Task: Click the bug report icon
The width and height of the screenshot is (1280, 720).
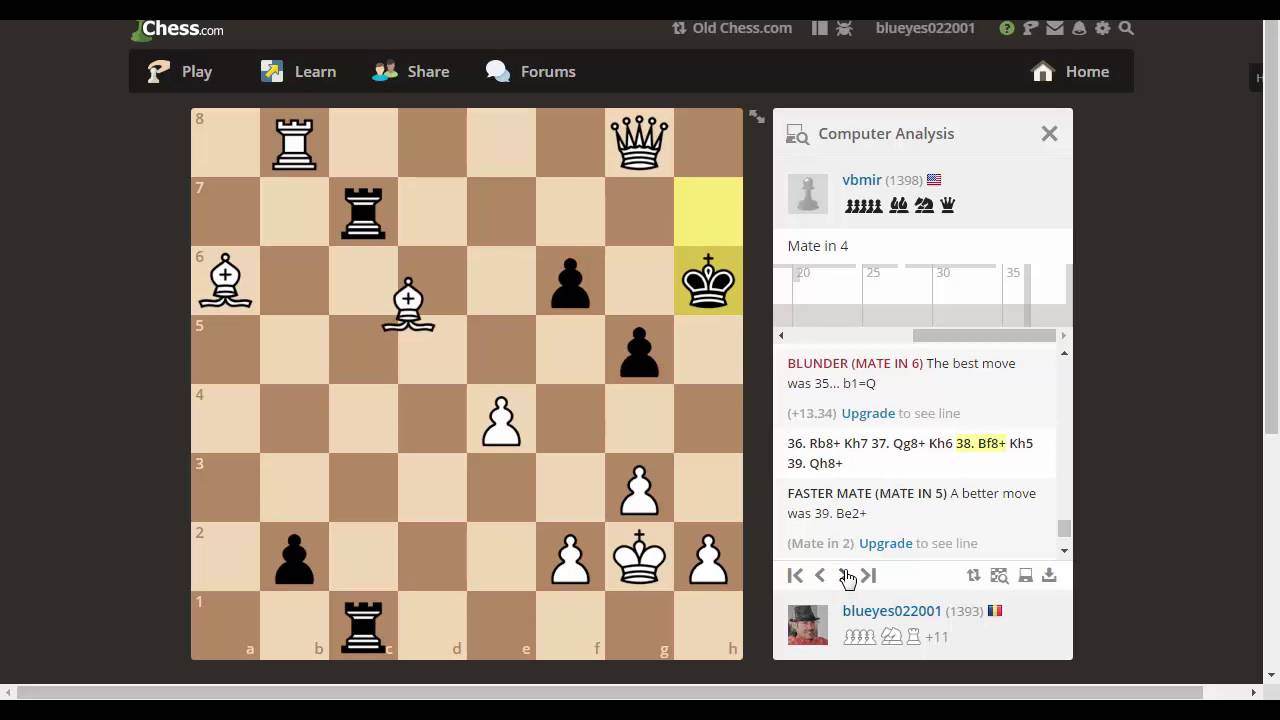Action: (844, 28)
